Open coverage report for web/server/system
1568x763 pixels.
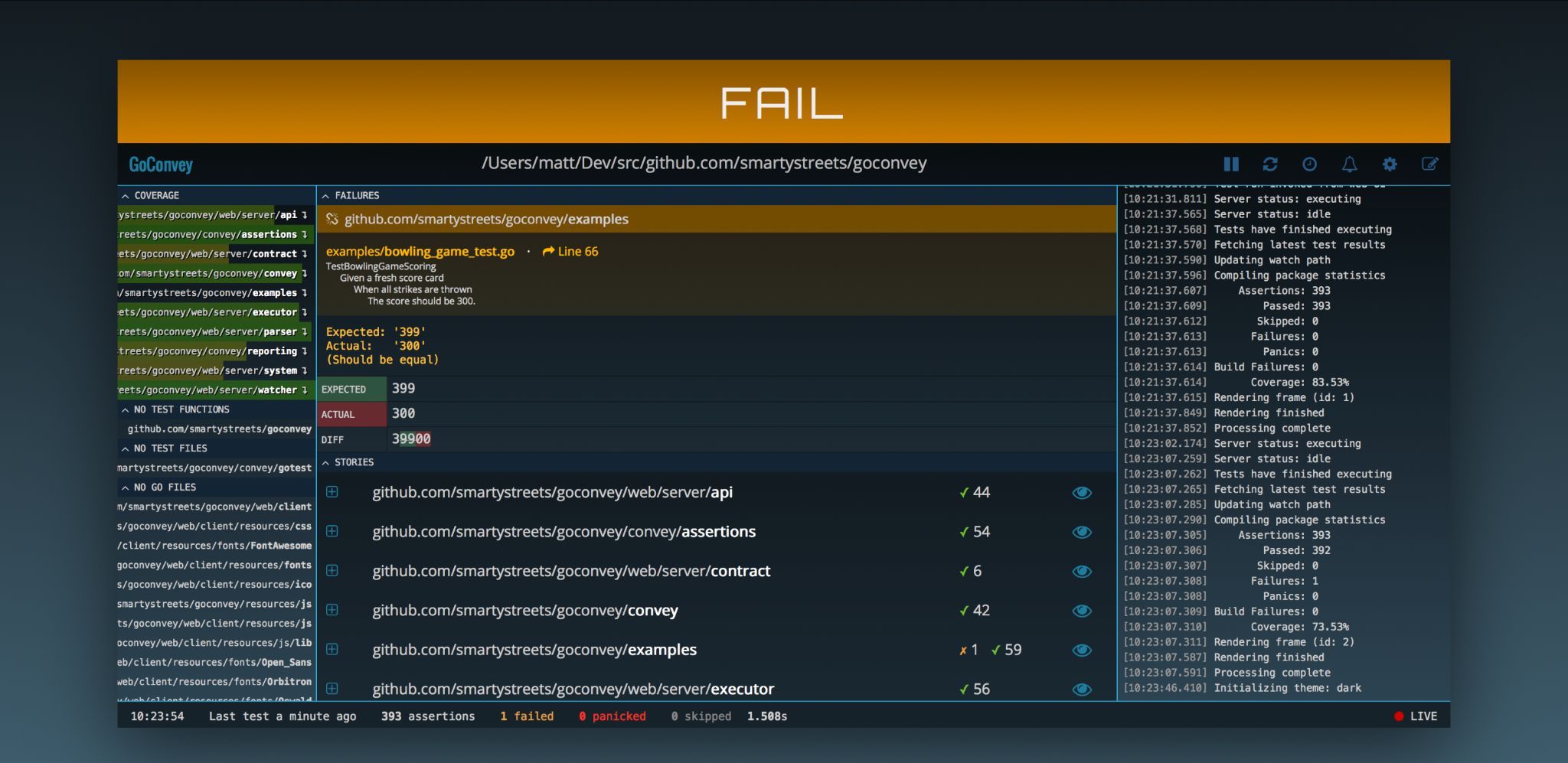pos(216,370)
